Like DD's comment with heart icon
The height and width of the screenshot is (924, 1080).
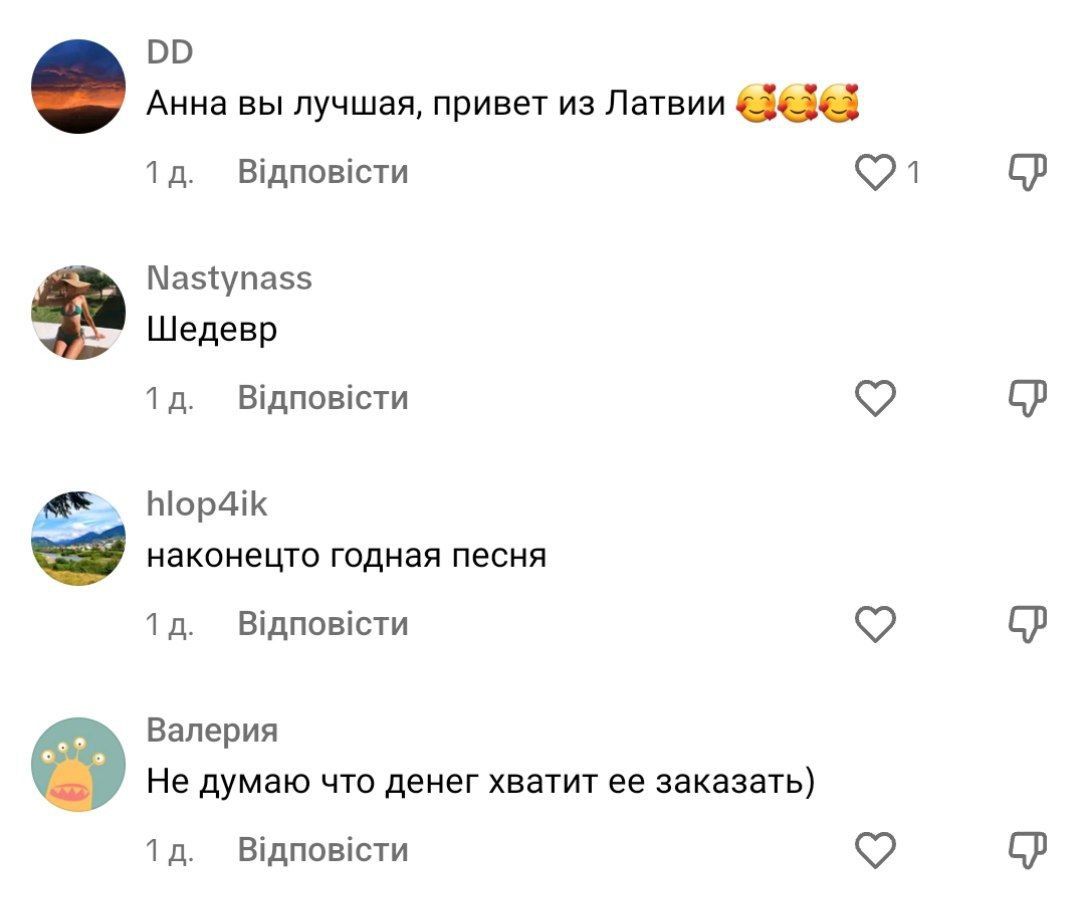pos(875,172)
